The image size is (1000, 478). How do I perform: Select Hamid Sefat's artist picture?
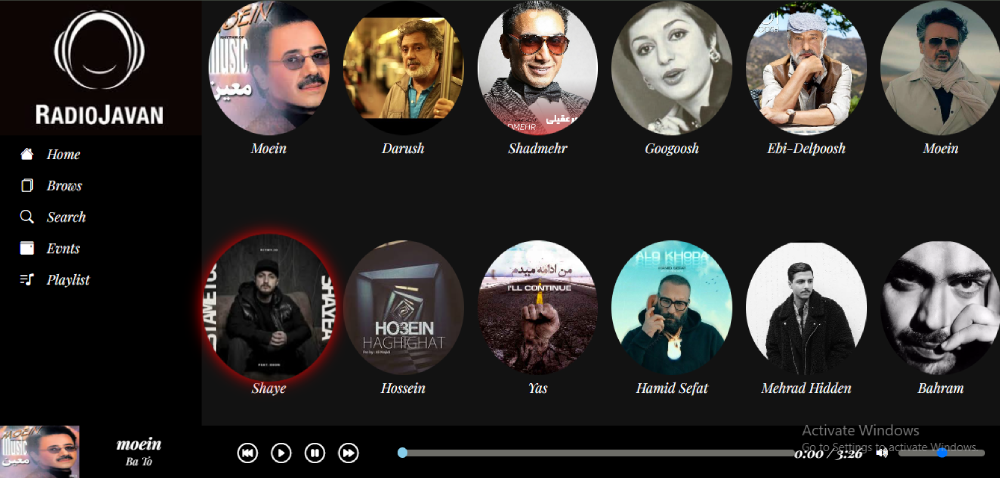[672, 307]
